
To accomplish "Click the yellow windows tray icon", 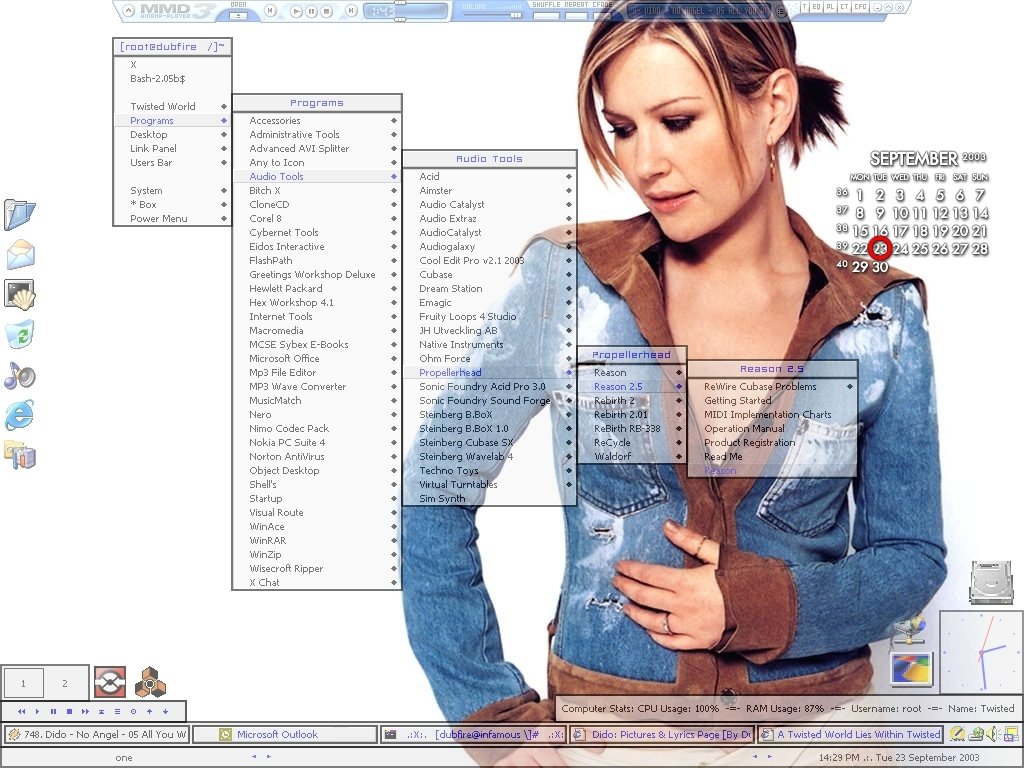I will tap(1010, 734).
